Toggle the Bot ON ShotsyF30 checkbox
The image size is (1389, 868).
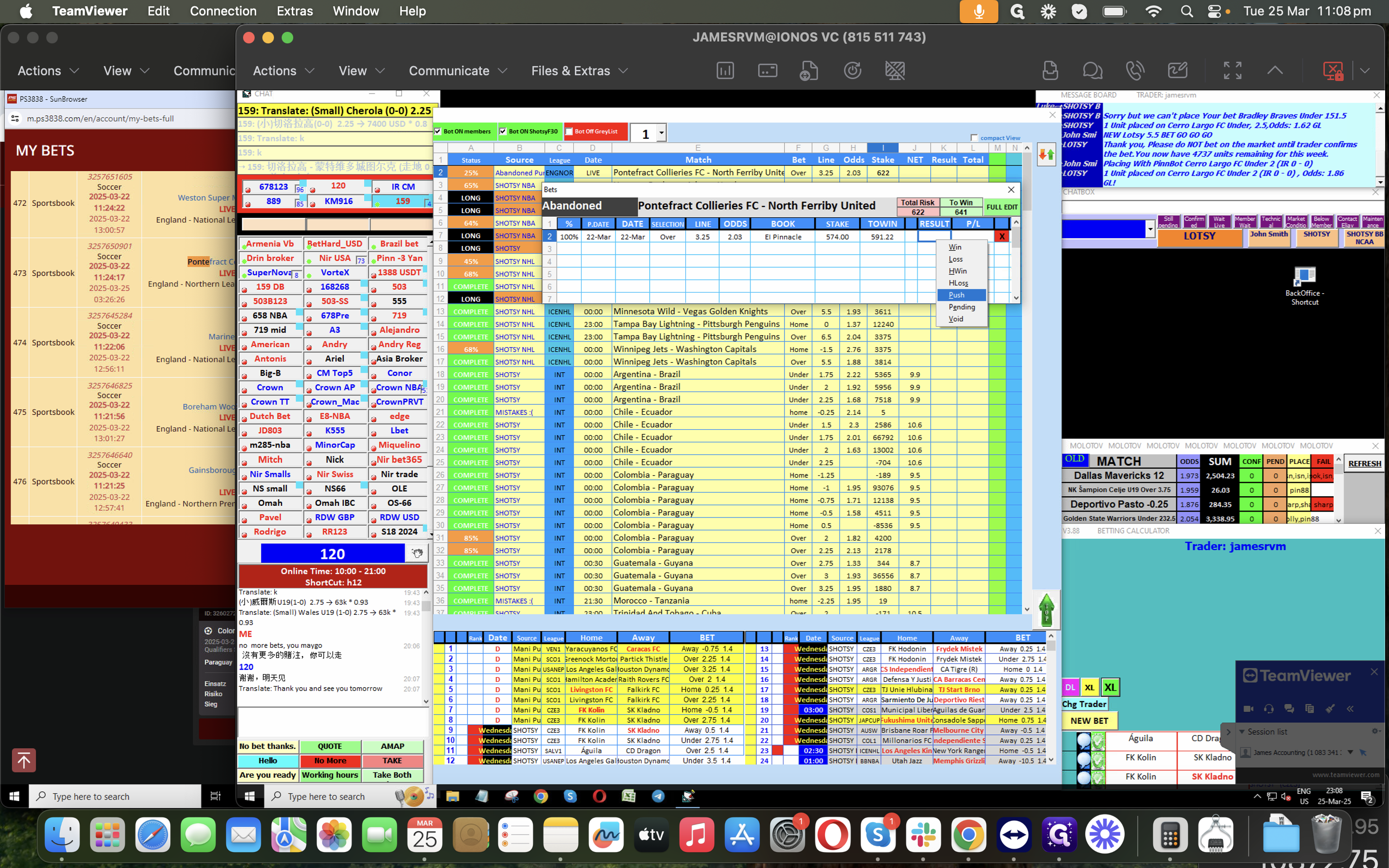[x=504, y=132]
